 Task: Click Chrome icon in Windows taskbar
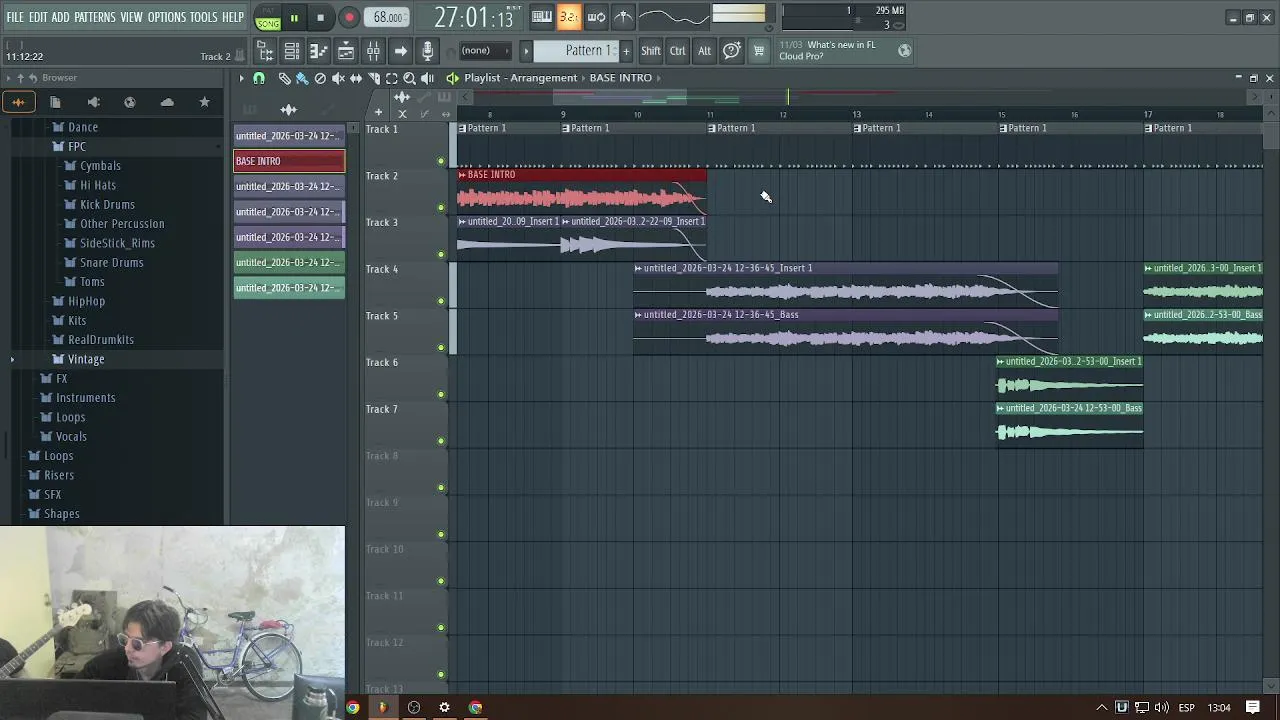352,708
